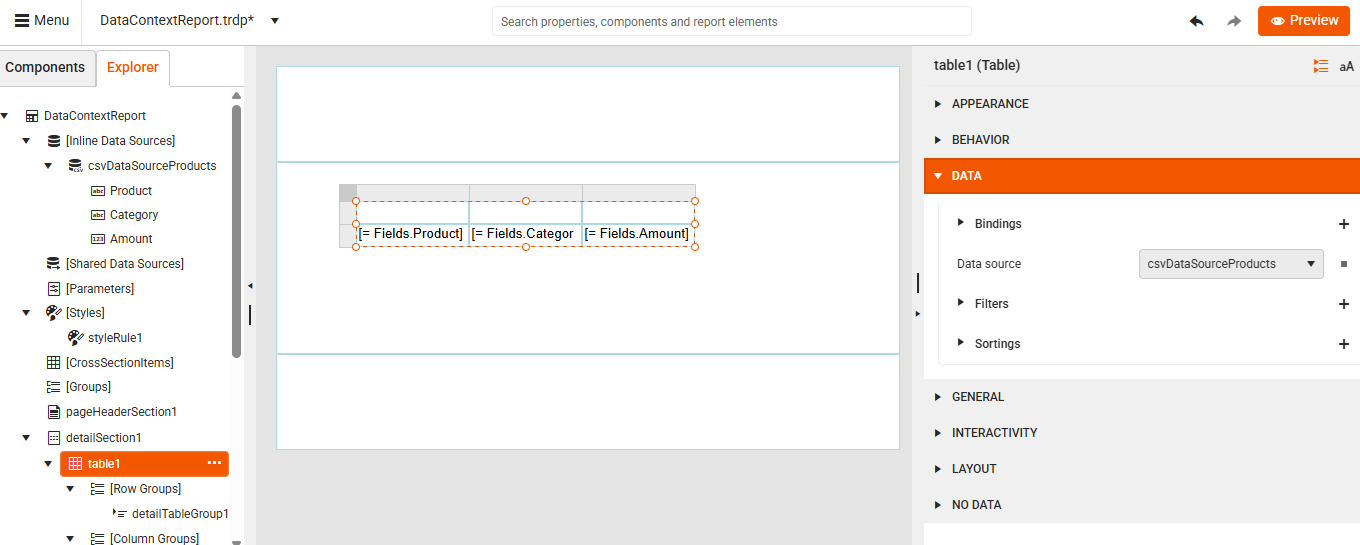Screen dimensions: 1360x545
Task: Expand the APPEARANCE section
Action: pyautogui.click(x=990, y=104)
